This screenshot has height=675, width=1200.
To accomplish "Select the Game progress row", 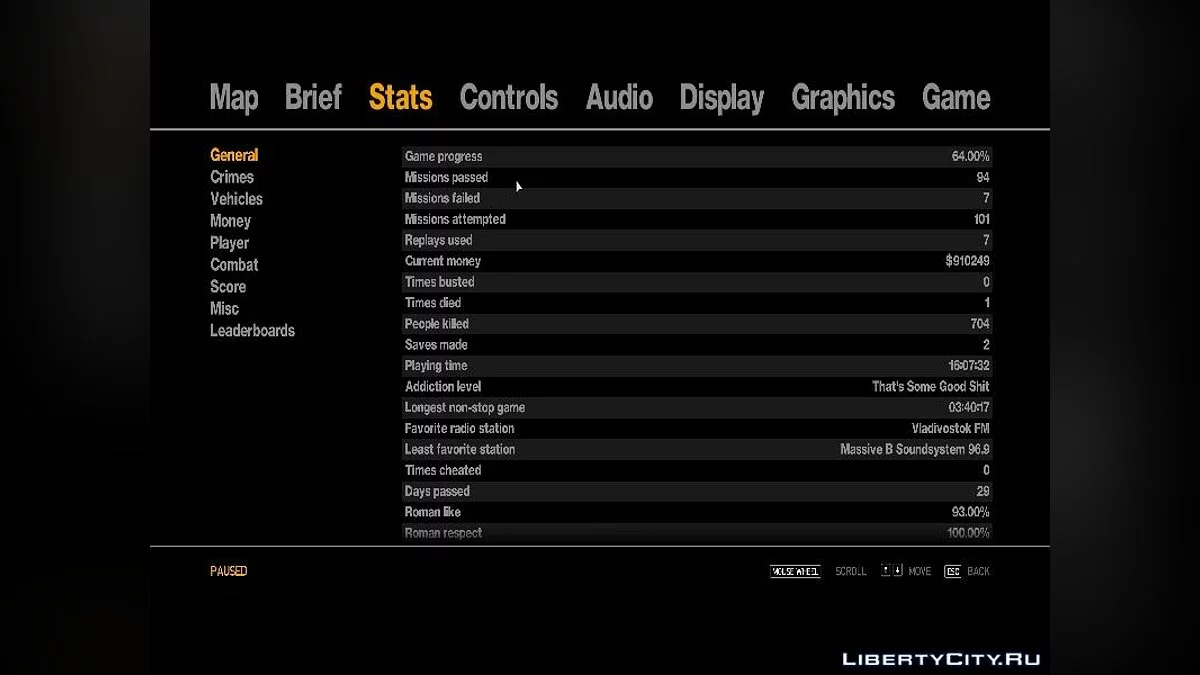I will pos(697,156).
